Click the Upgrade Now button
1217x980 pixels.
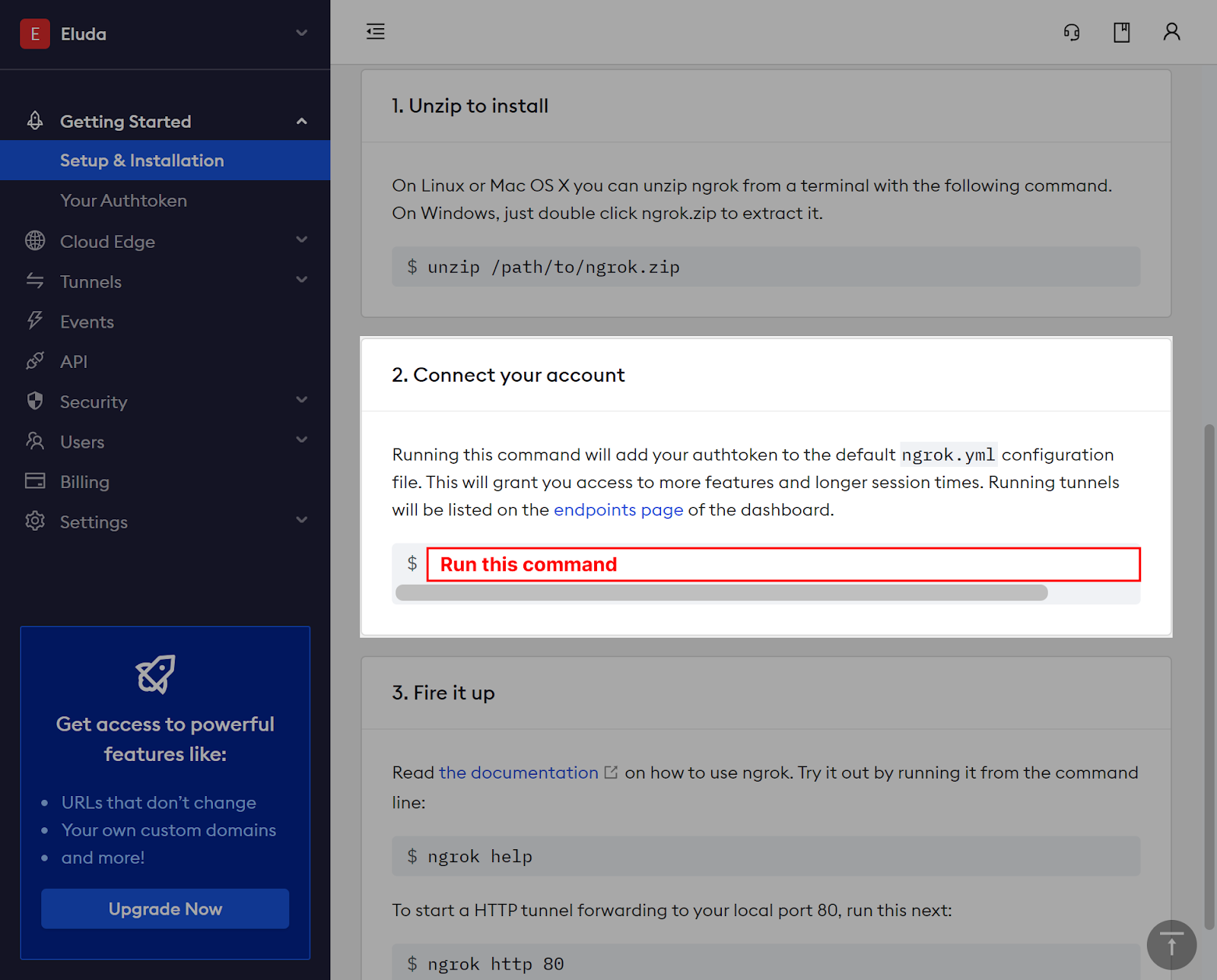[x=165, y=909]
